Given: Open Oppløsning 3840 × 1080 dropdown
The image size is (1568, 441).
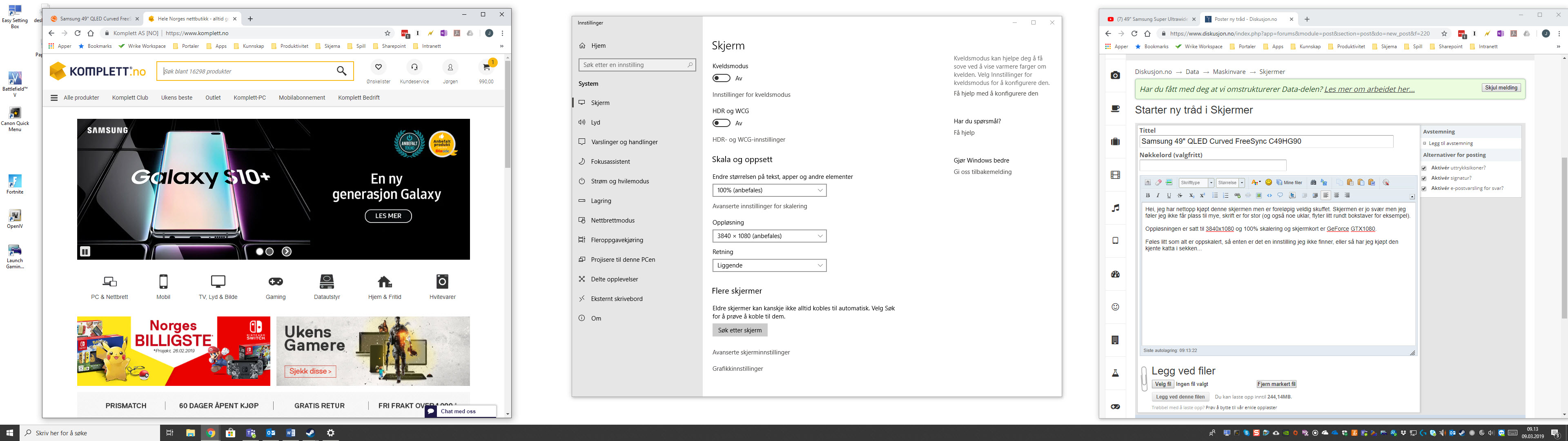Looking at the screenshot, I should [769, 236].
